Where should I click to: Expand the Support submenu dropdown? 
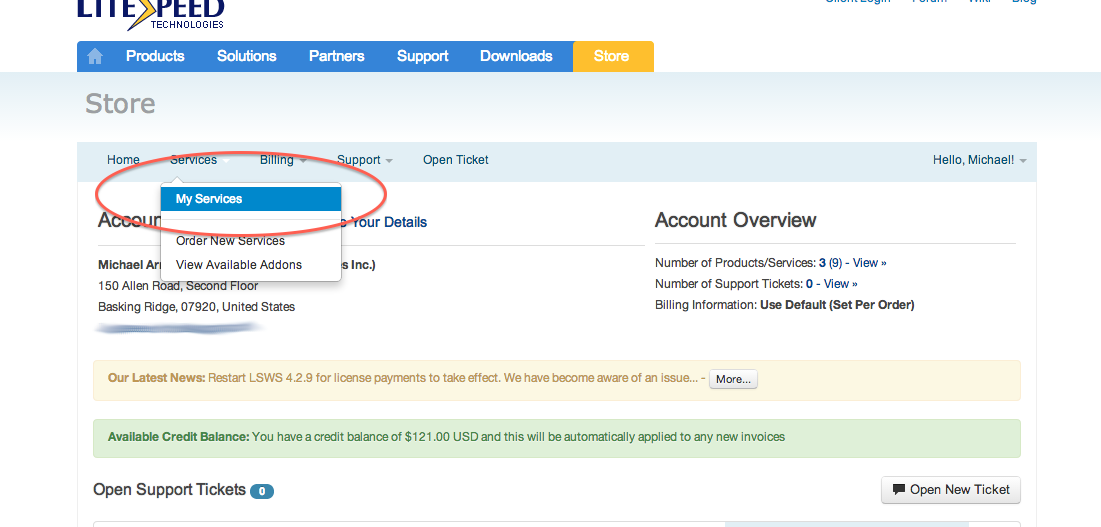[x=364, y=160]
